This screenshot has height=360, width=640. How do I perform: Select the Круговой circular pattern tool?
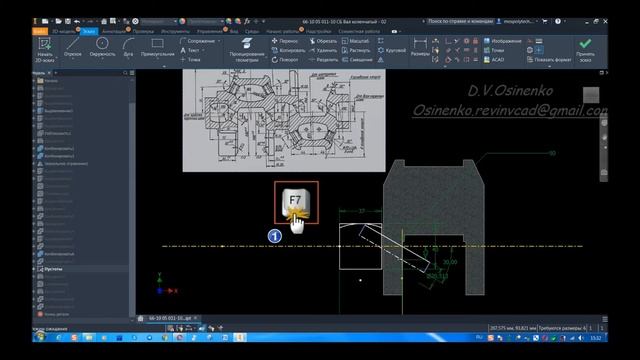(392, 50)
